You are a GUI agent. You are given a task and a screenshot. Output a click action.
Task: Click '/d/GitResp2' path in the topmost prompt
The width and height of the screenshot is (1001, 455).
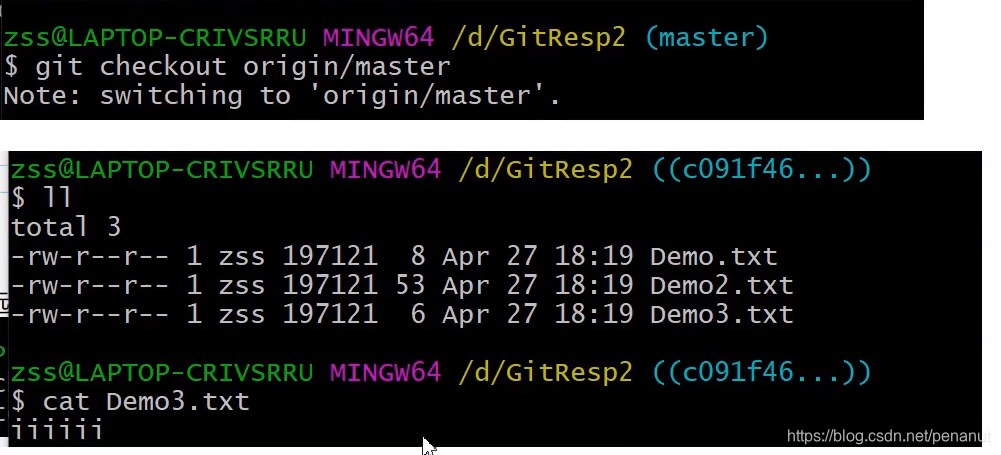point(539,38)
